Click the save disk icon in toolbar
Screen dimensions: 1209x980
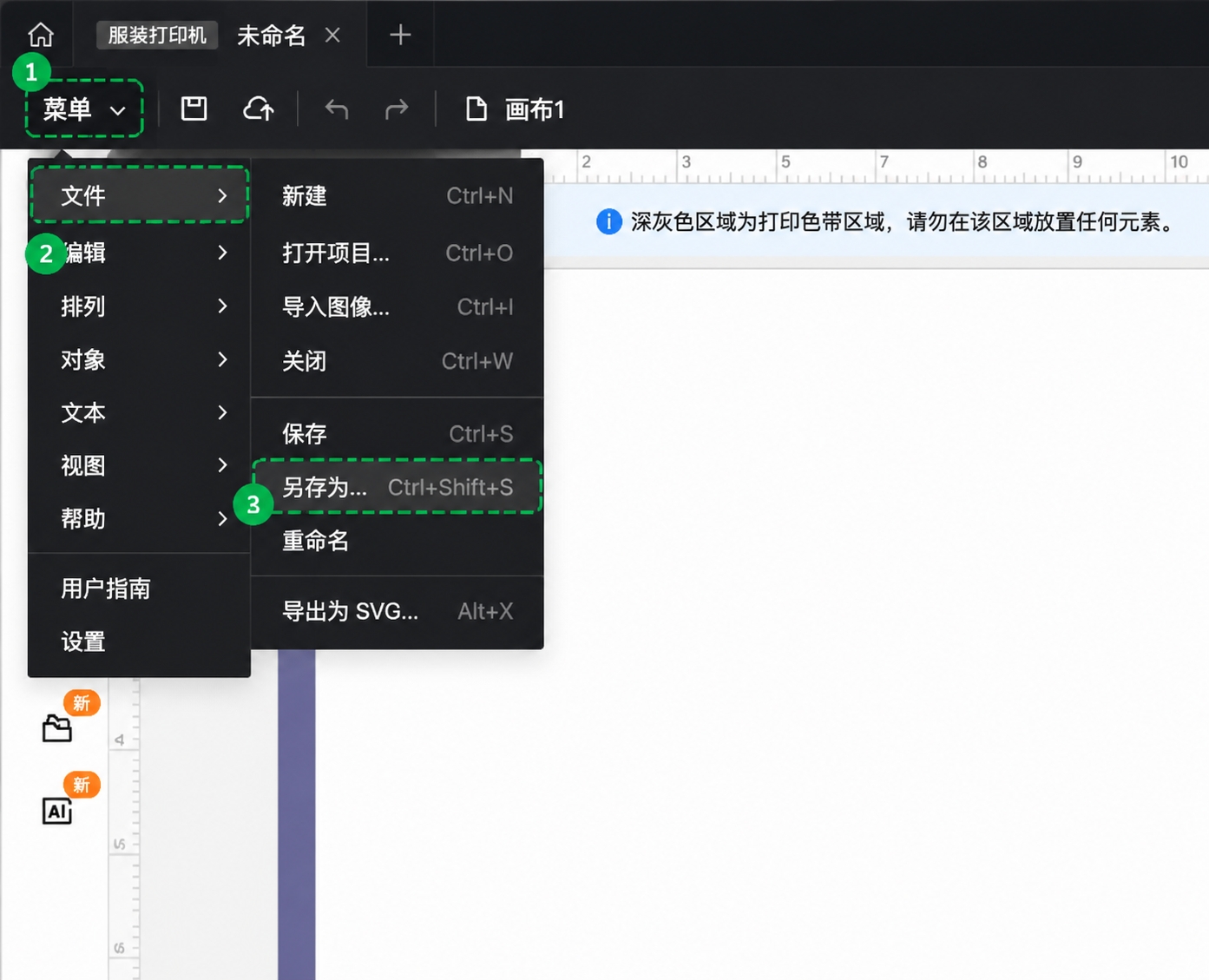coord(194,109)
